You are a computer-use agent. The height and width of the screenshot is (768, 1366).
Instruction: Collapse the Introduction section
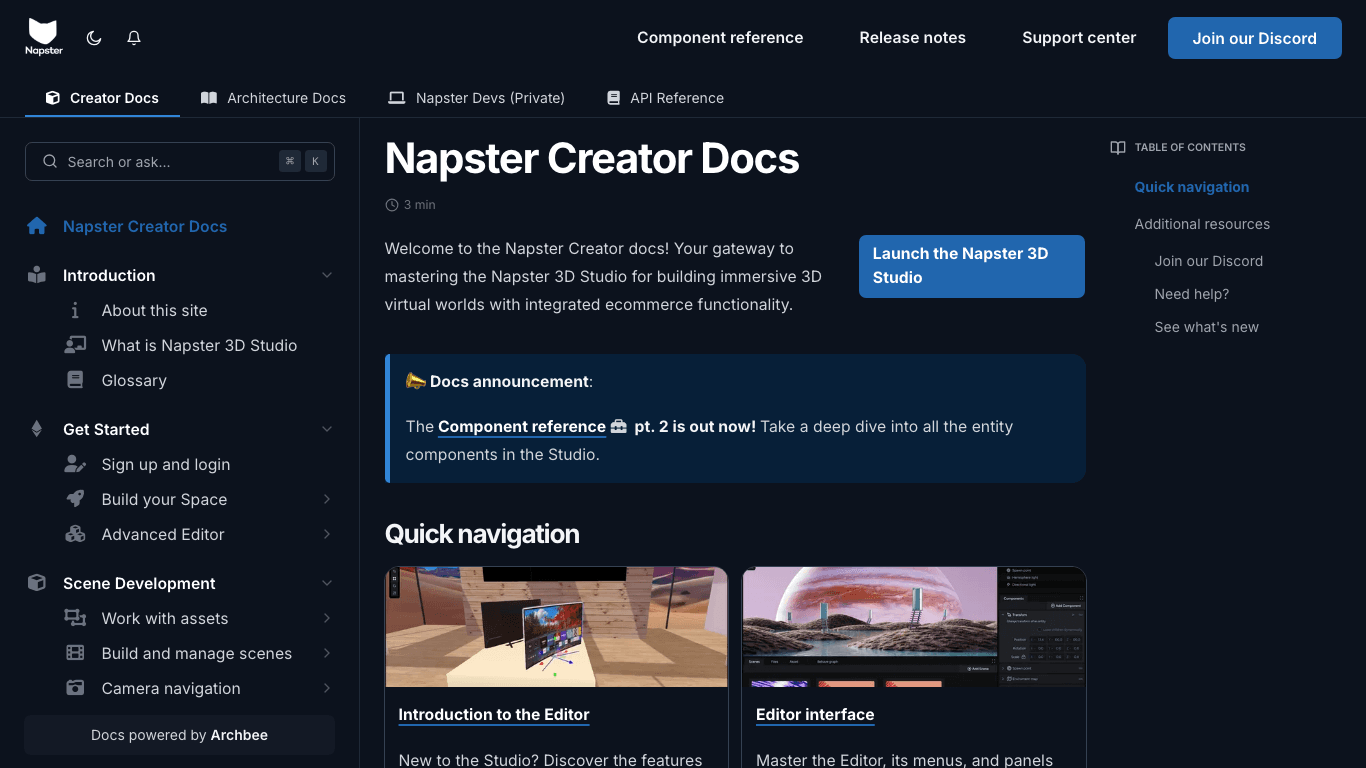coord(327,275)
